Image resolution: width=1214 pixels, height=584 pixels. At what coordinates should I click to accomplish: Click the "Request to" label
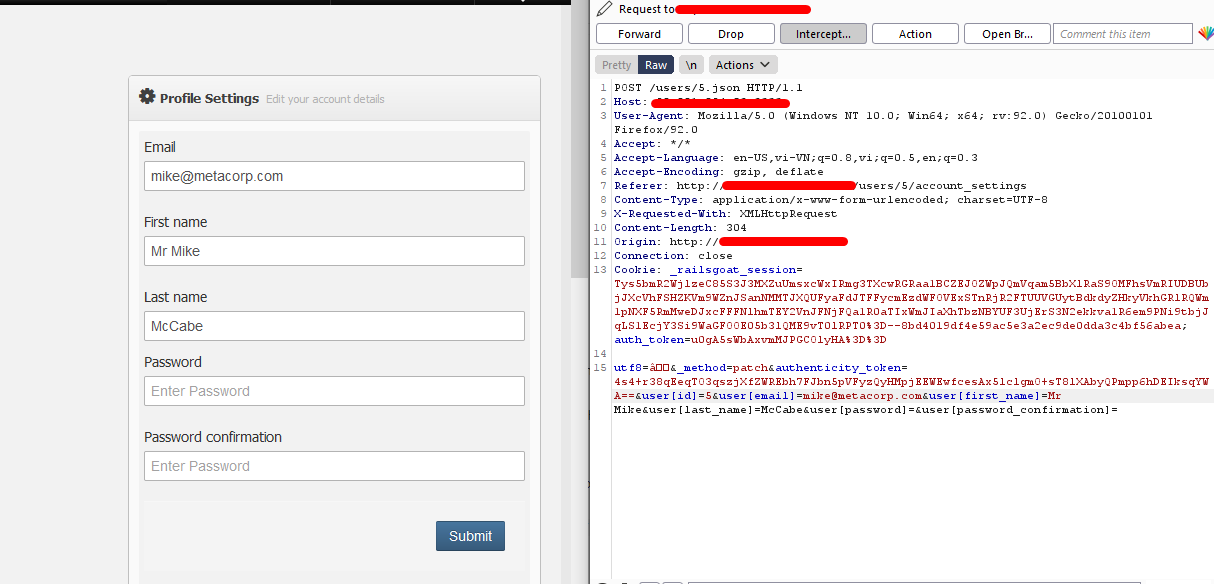(x=646, y=9)
